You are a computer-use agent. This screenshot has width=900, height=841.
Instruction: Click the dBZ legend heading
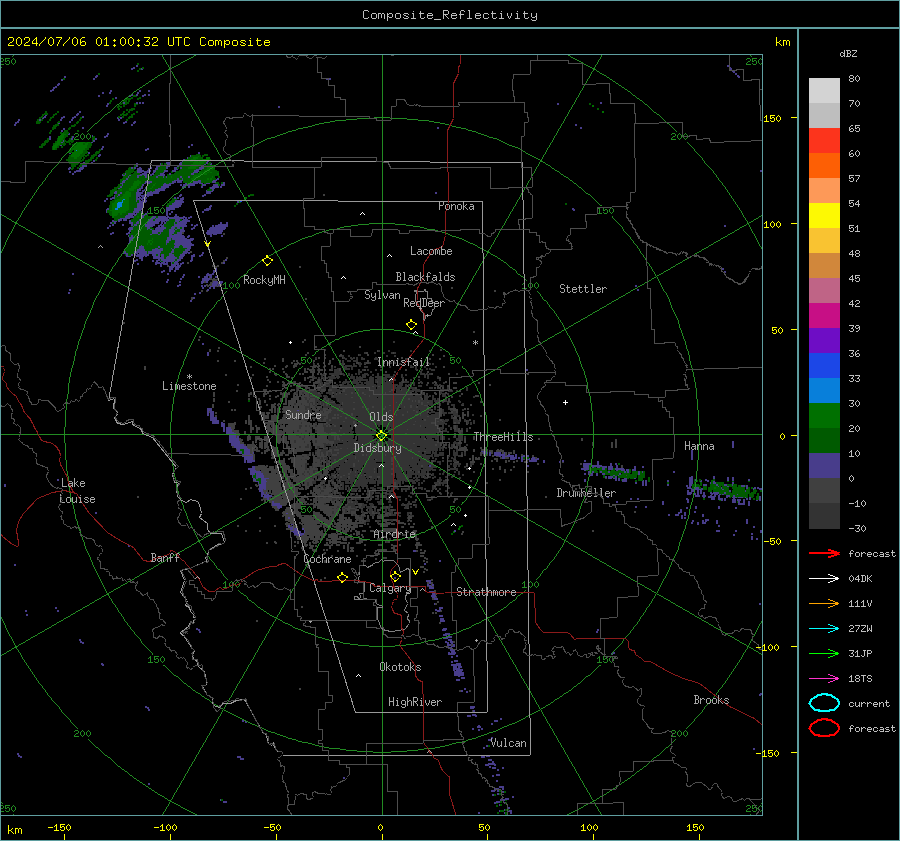(848, 53)
